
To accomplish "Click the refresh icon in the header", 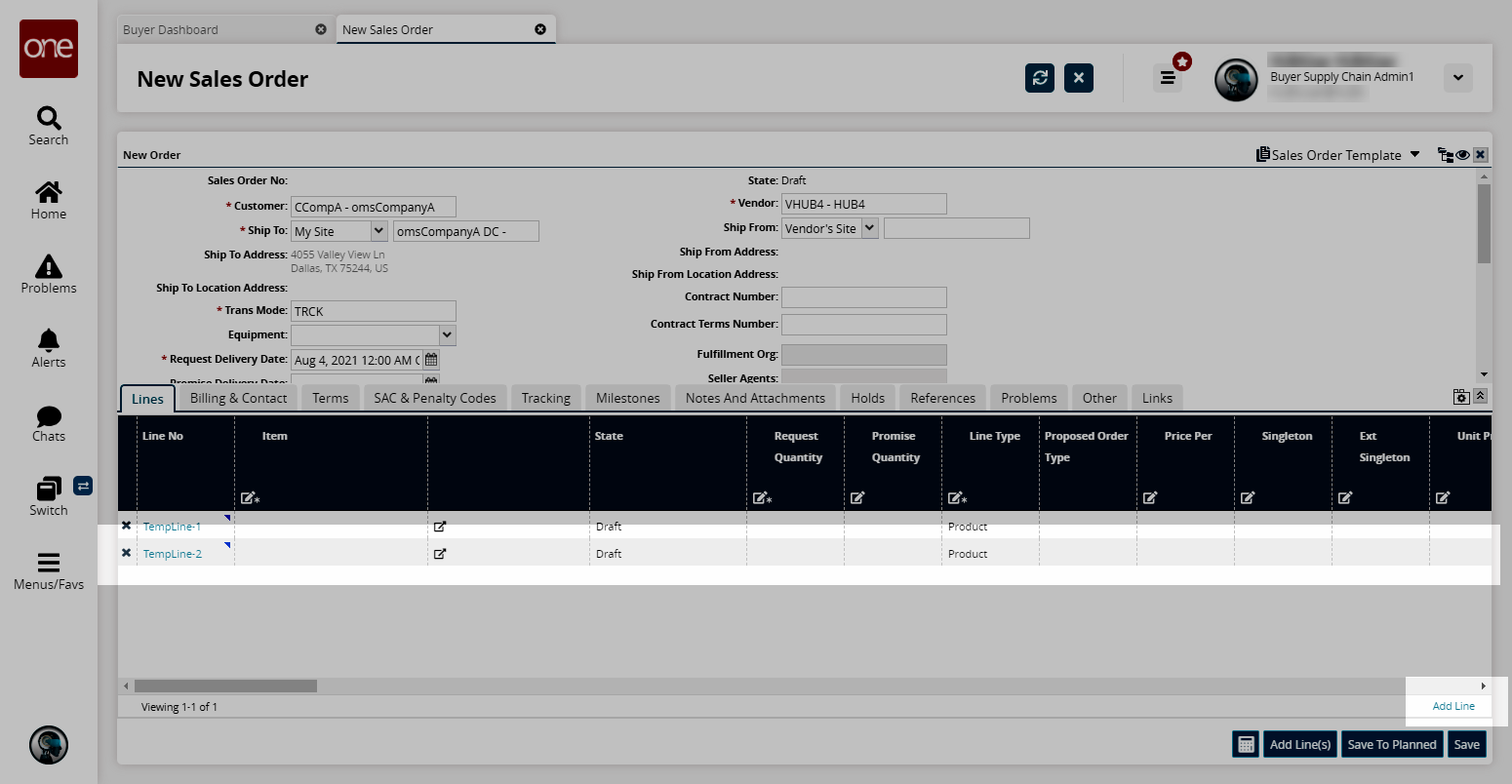I will click(1040, 78).
